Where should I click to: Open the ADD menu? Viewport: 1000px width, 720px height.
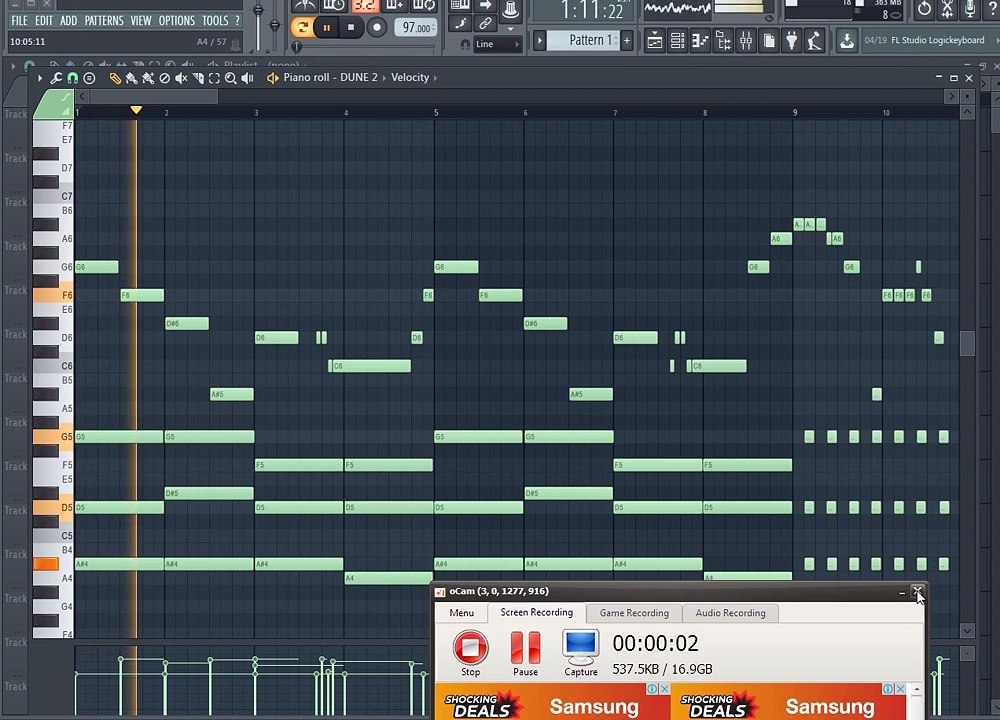click(68, 20)
